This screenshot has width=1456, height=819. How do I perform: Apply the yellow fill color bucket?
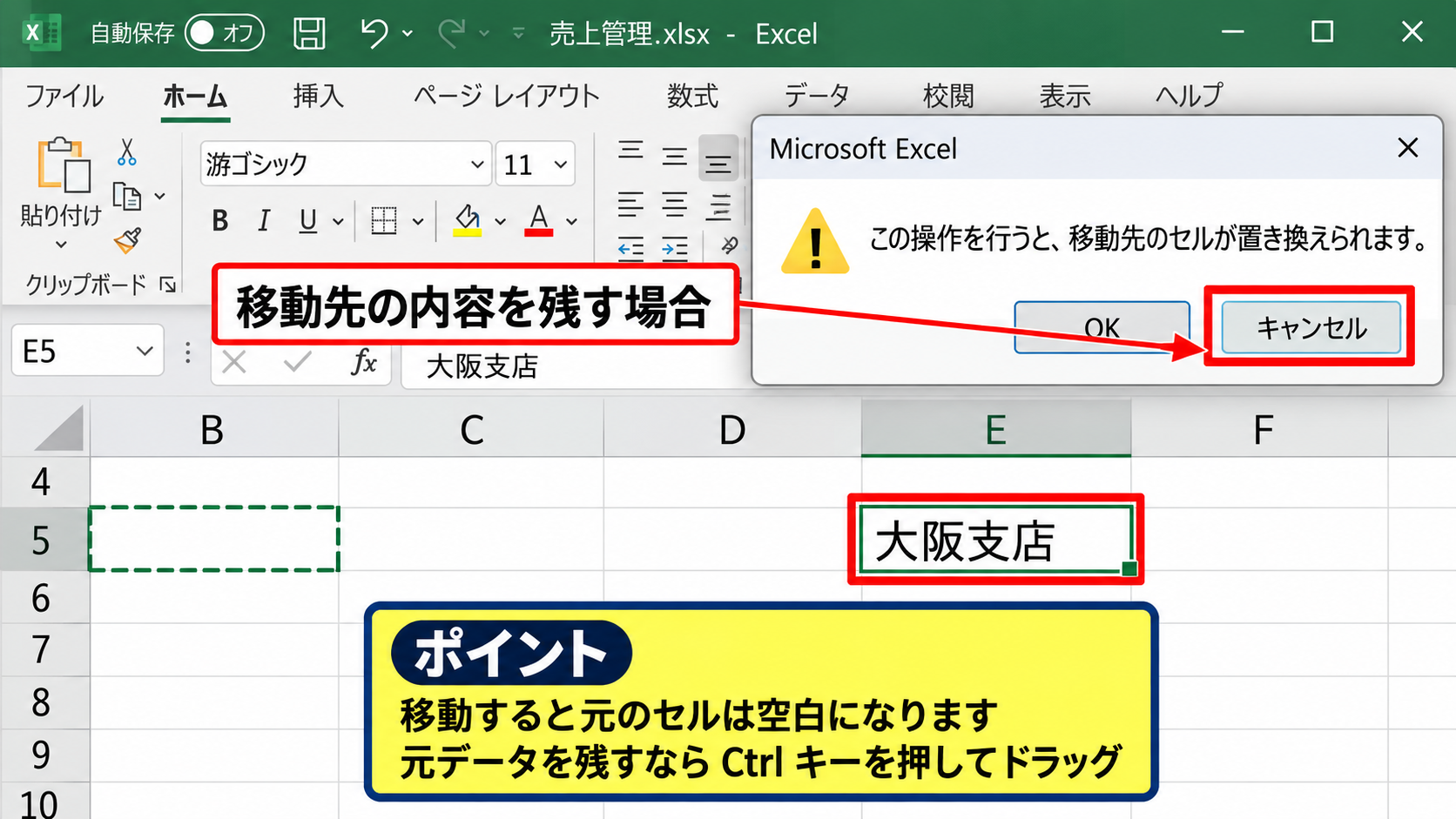tap(468, 221)
